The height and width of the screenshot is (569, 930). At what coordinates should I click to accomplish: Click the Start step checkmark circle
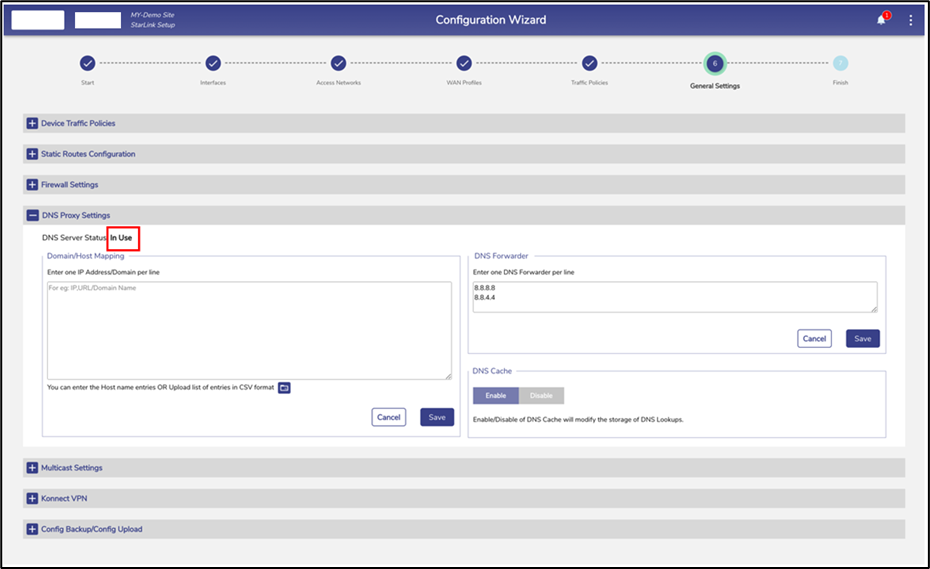point(87,63)
